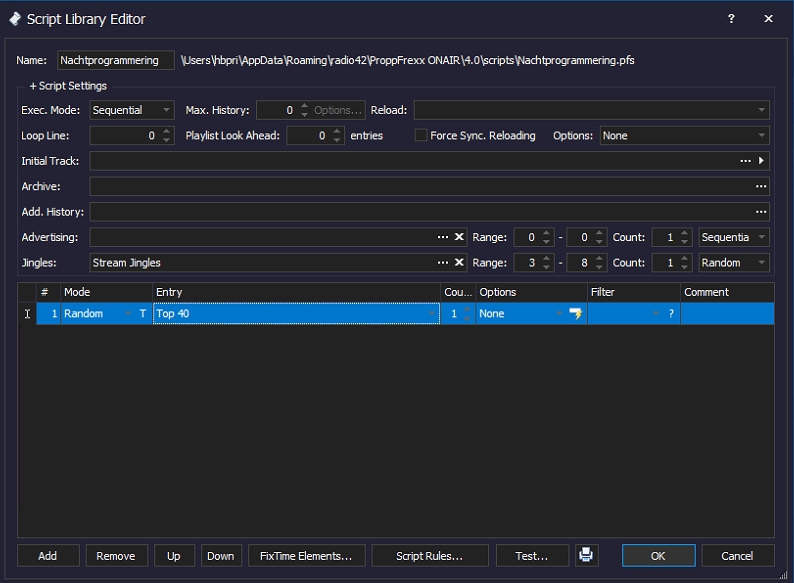Image resolution: width=794 pixels, height=583 pixels.
Task: Click the Script Rules button
Action: (430, 556)
